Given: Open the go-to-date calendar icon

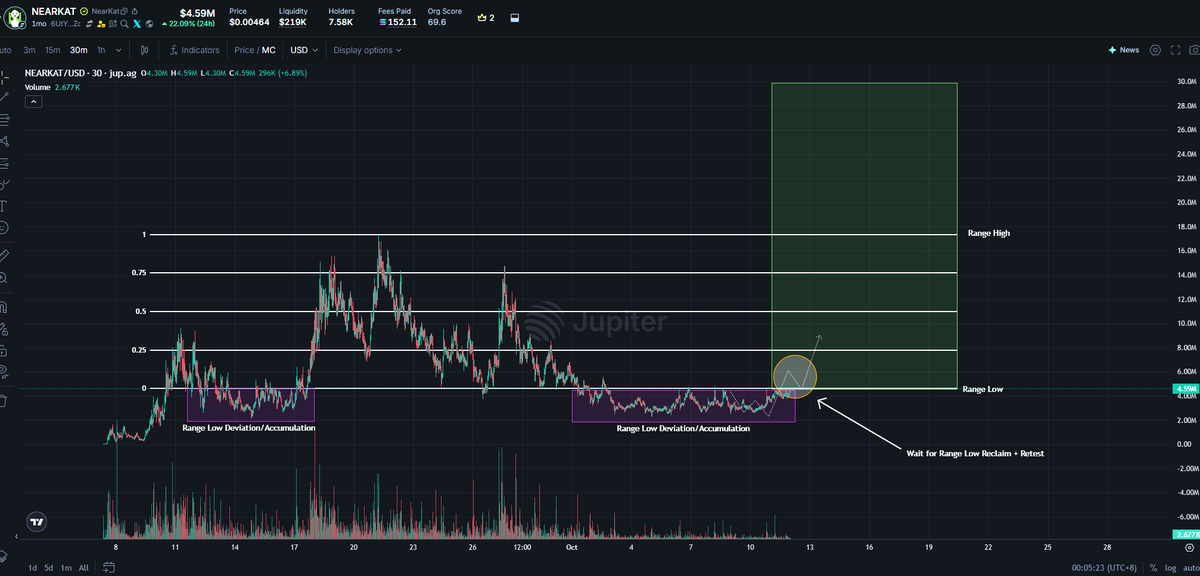Looking at the screenshot, I should [108, 567].
